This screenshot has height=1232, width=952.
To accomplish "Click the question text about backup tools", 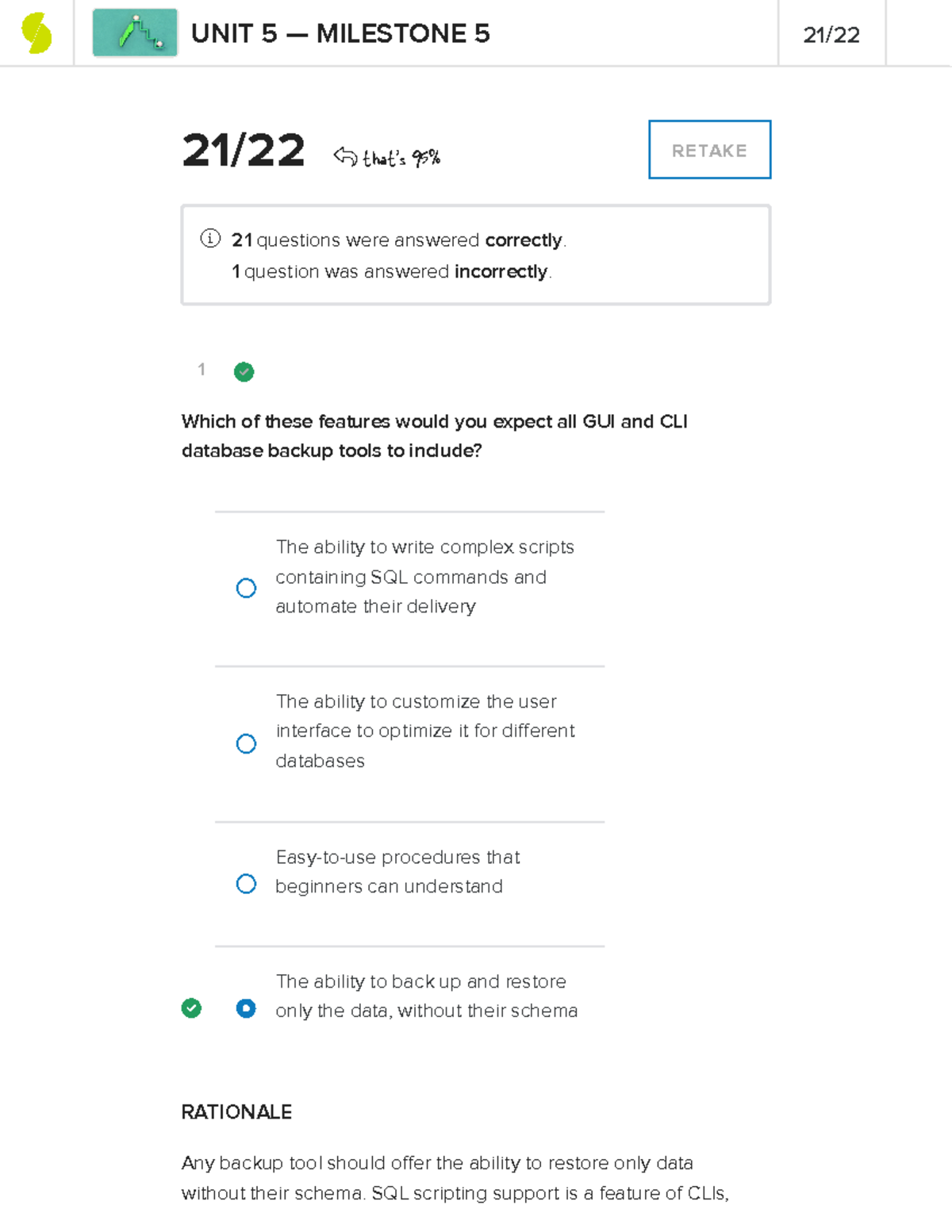I will (434, 436).
